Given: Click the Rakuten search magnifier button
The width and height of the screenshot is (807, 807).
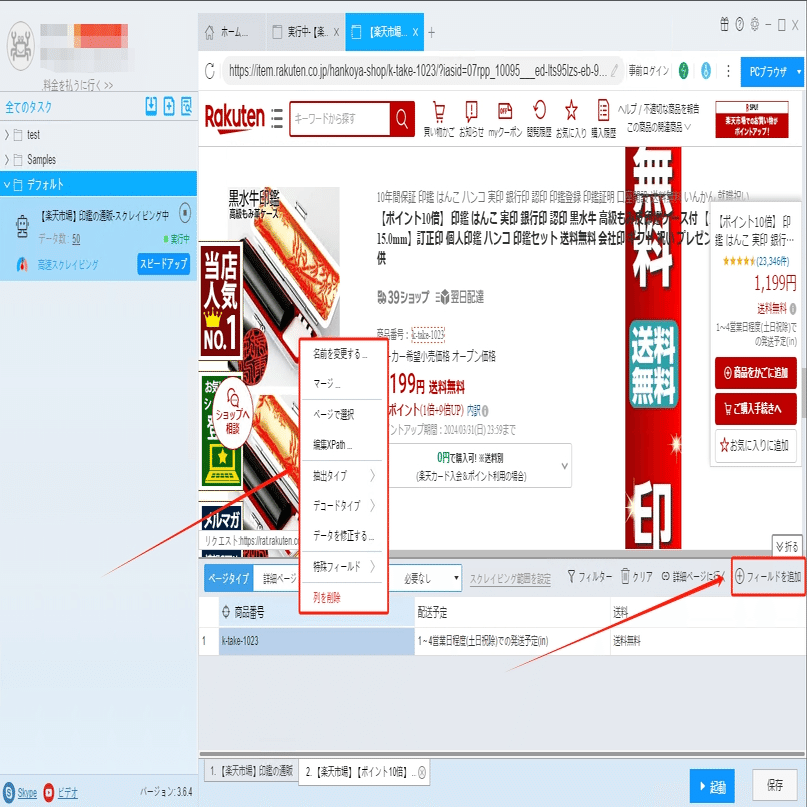Looking at the screenshot, I should pyautogui.click(x=402, y=119).
